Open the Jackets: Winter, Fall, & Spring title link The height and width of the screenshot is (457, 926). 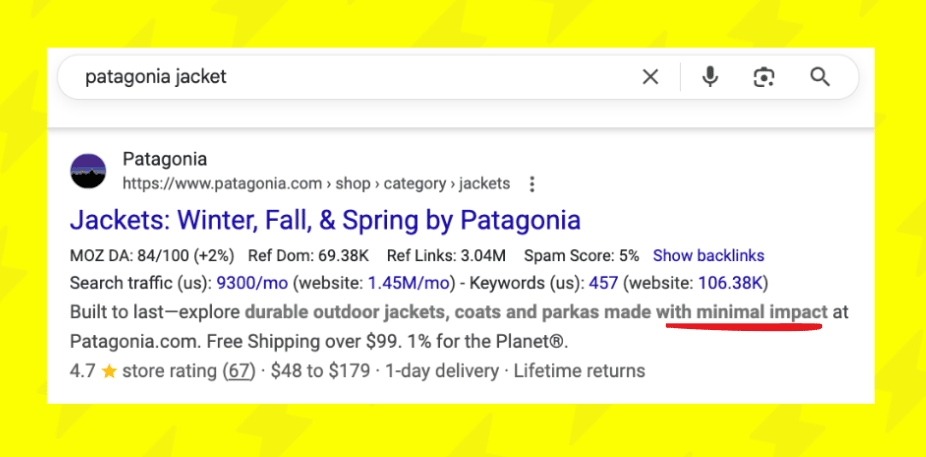pos(325,219)
